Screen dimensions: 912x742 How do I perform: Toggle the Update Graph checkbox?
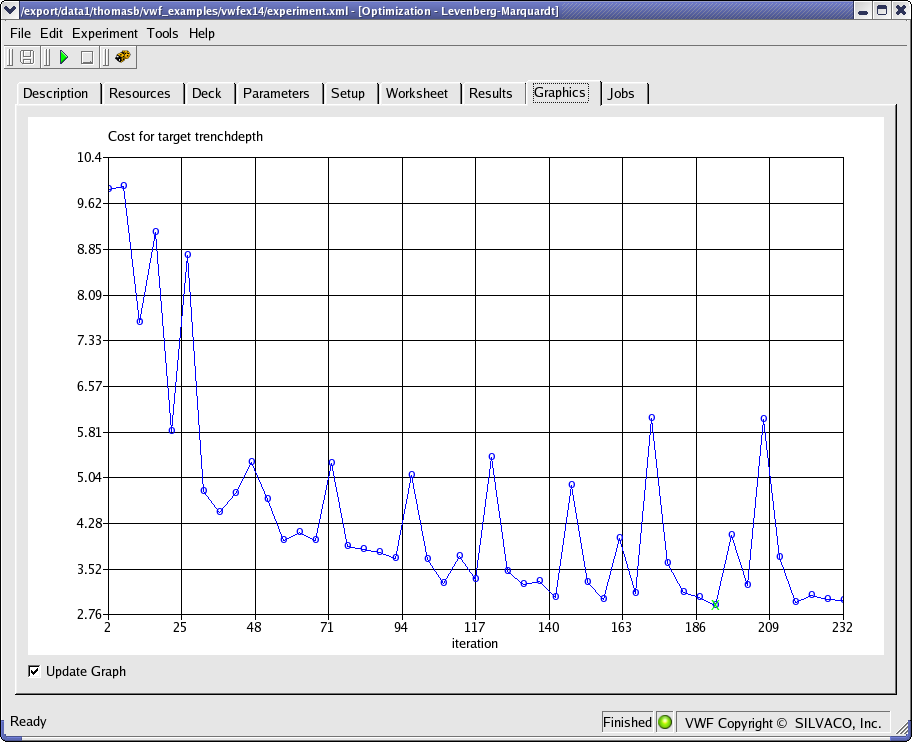[x=34, y=671]
